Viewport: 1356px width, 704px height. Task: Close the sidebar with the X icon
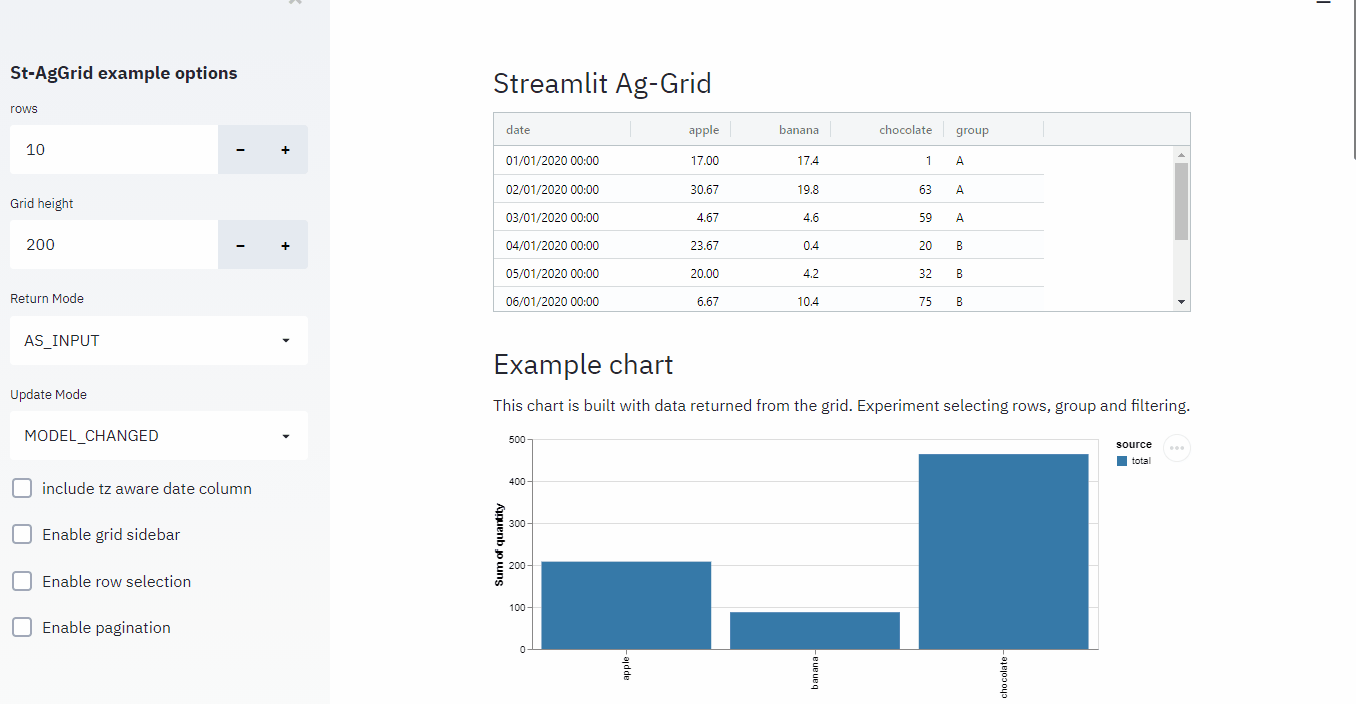(x=295, y=3)
